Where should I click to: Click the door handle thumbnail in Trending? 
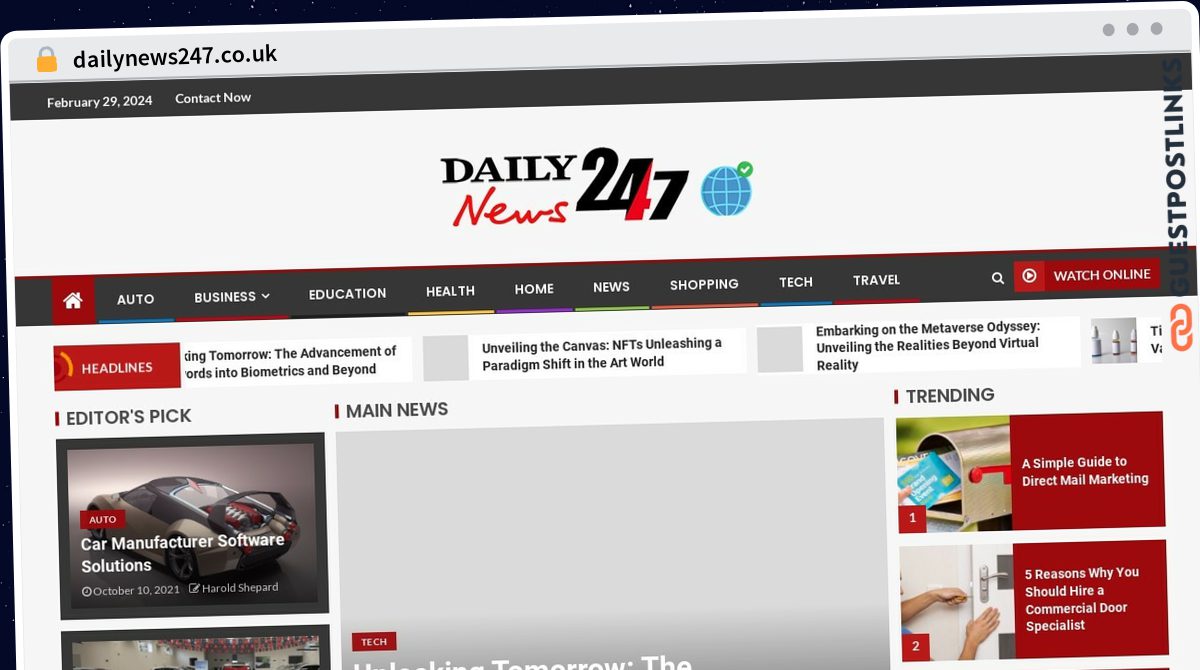click(957, 603)
